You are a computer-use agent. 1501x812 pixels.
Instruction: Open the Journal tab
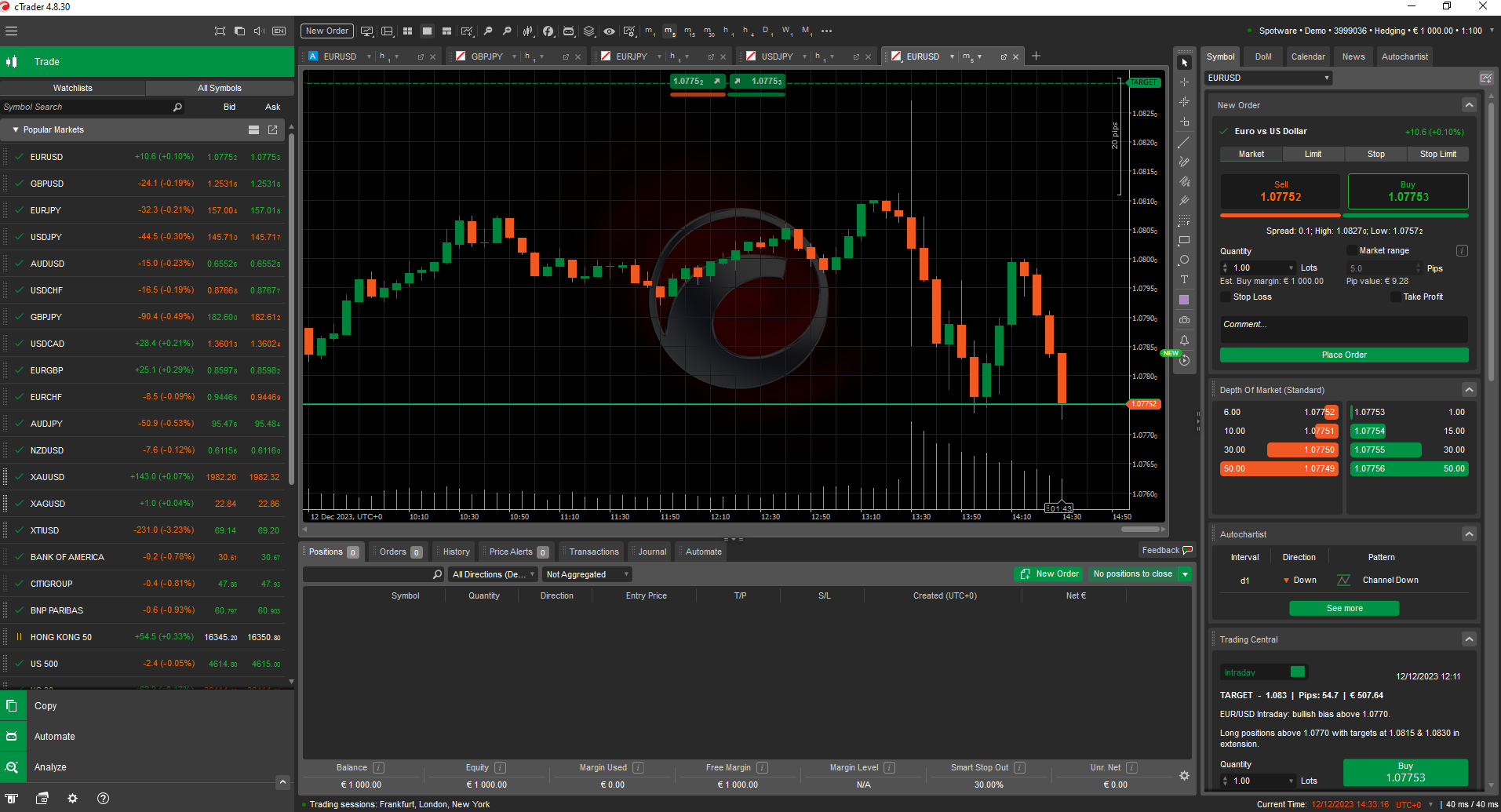pos(652,552)
